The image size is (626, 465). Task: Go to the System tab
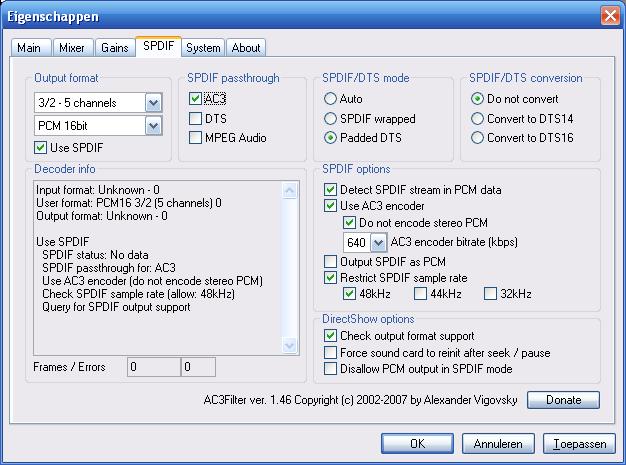203,48
